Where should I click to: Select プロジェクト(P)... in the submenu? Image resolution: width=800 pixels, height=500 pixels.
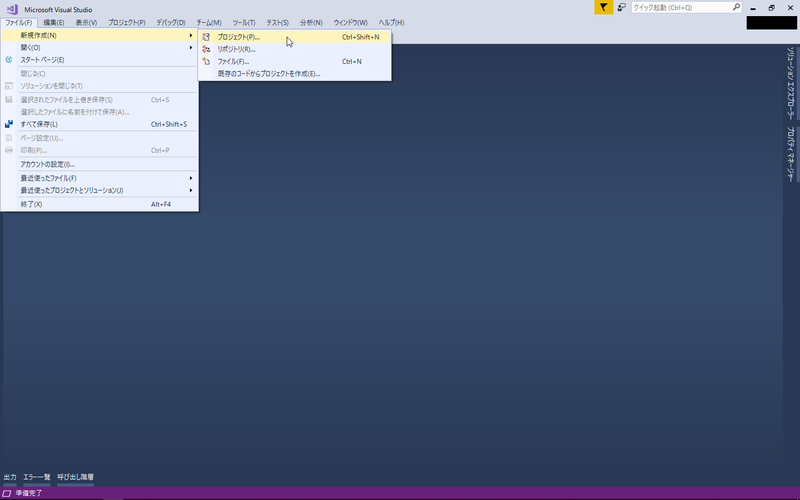click(295, 37)
